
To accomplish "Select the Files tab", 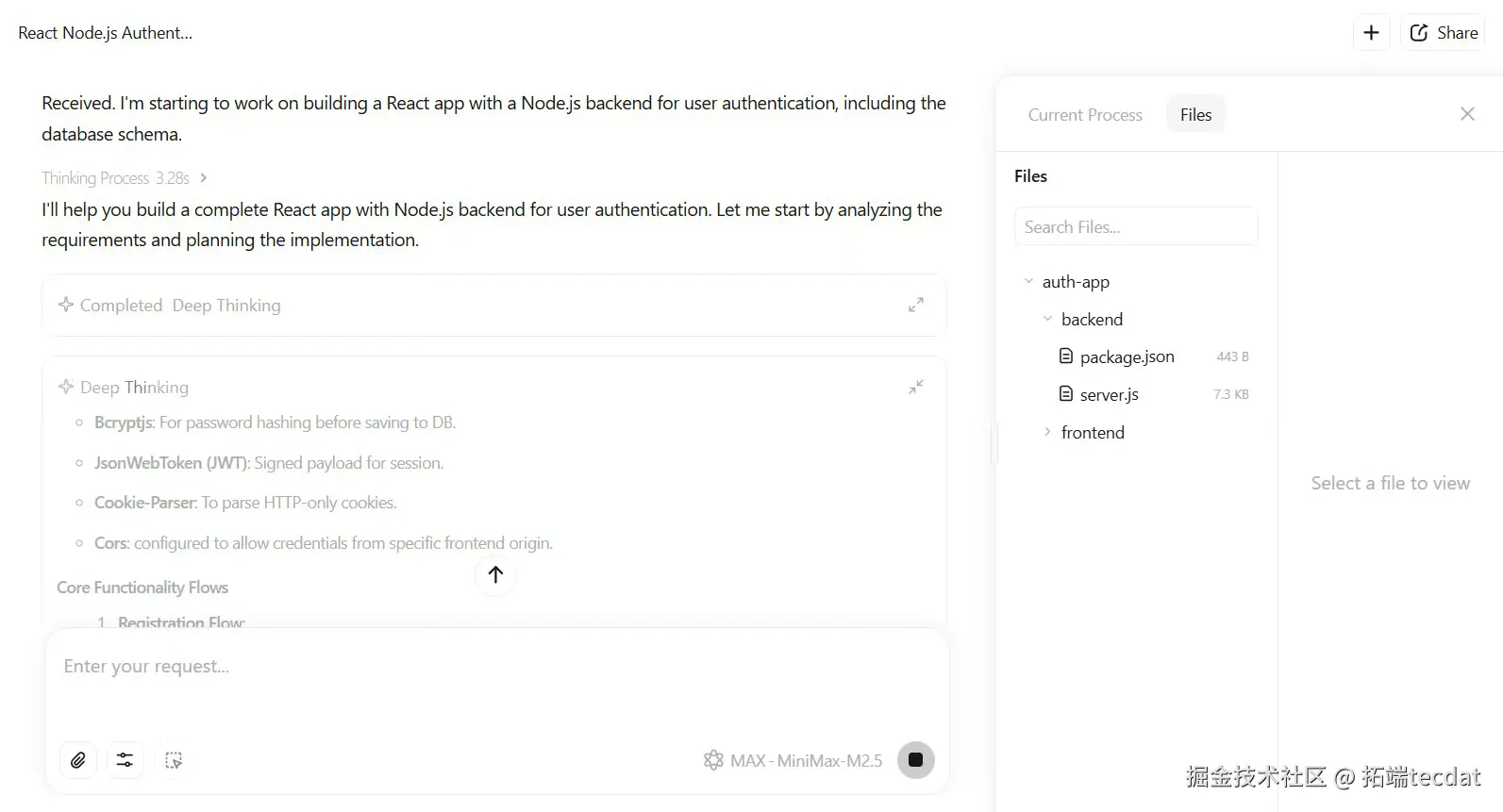I will 1195,115.
